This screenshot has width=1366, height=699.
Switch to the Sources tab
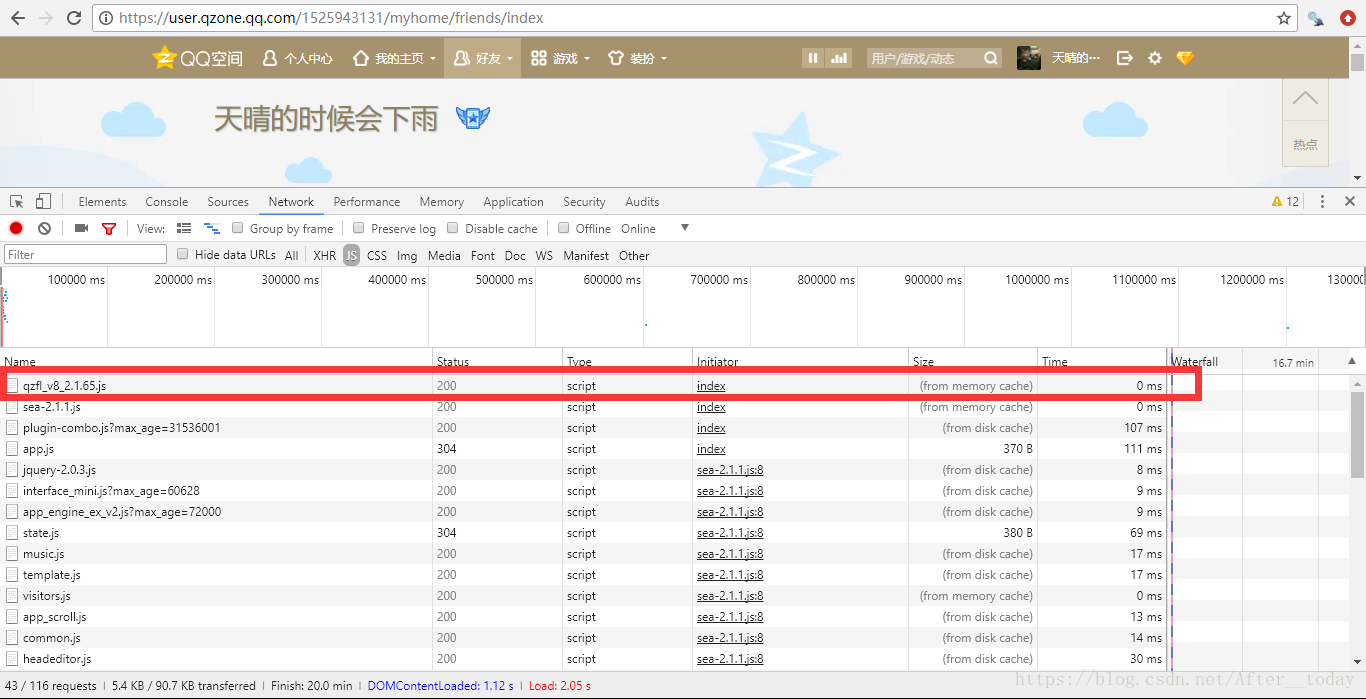228,201
